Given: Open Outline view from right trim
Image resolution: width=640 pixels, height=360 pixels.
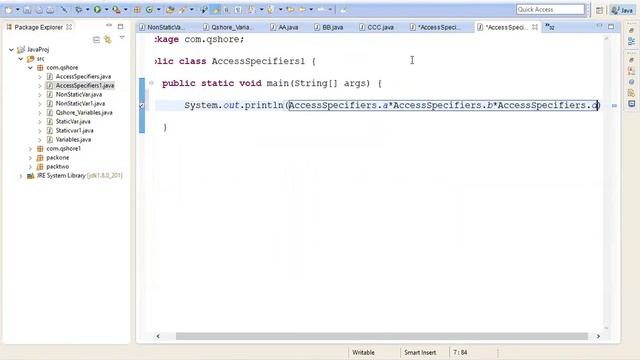Looking at the screenshot, I should pos(631,41).
